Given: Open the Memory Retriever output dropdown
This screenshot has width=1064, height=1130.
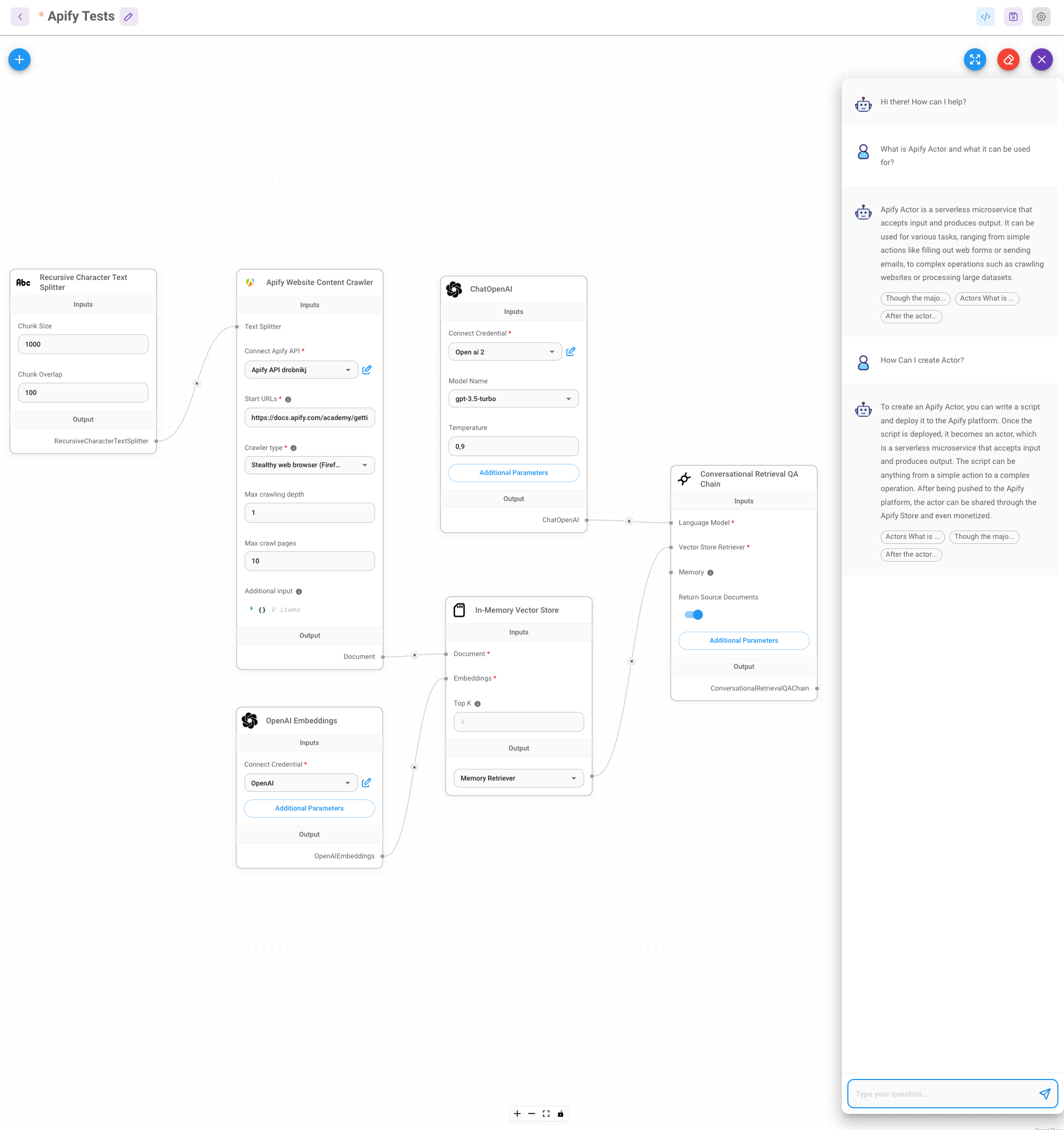Looking at the screenshot, I should [518, 778].
